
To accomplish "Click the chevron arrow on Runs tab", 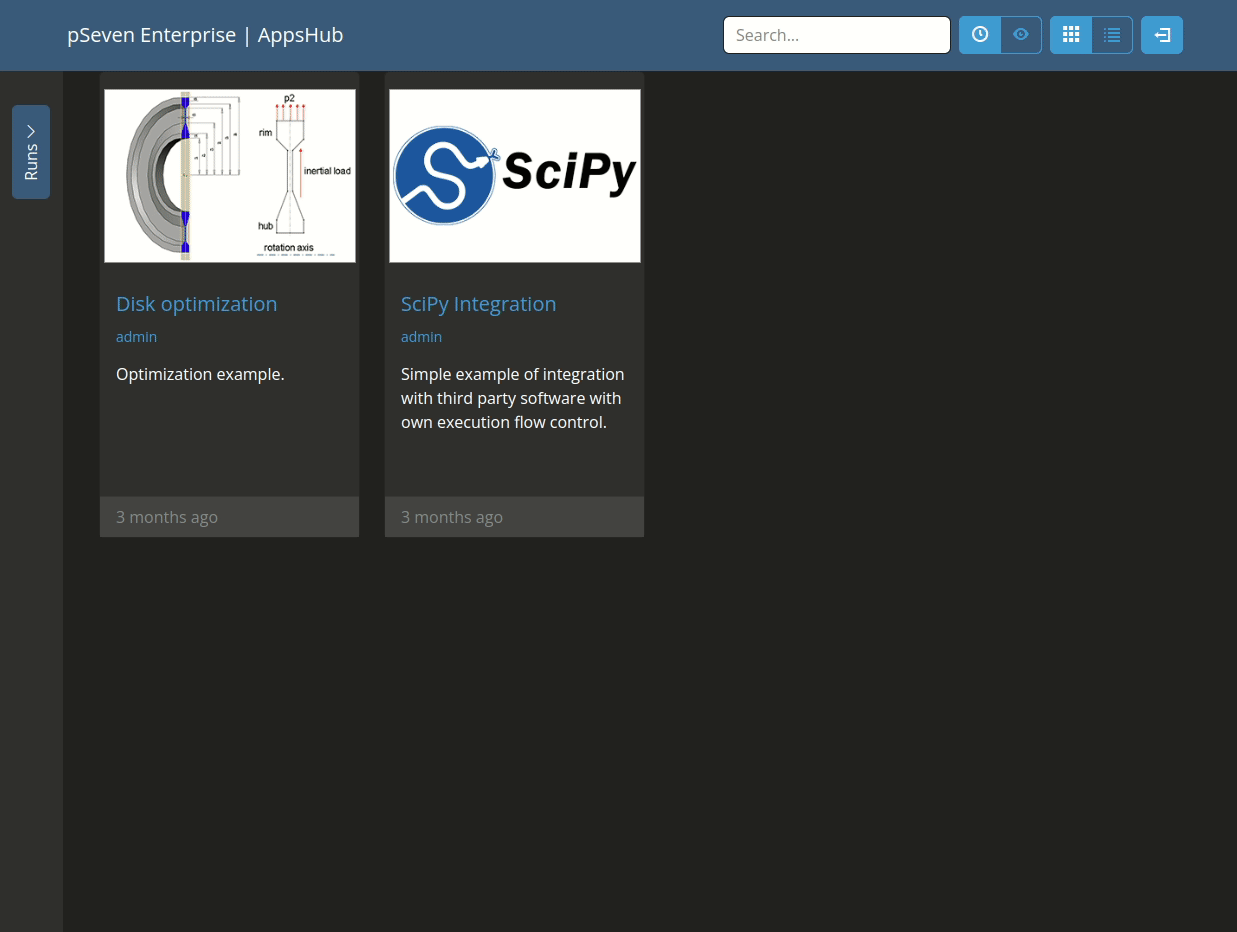I will tap(31, 131).
